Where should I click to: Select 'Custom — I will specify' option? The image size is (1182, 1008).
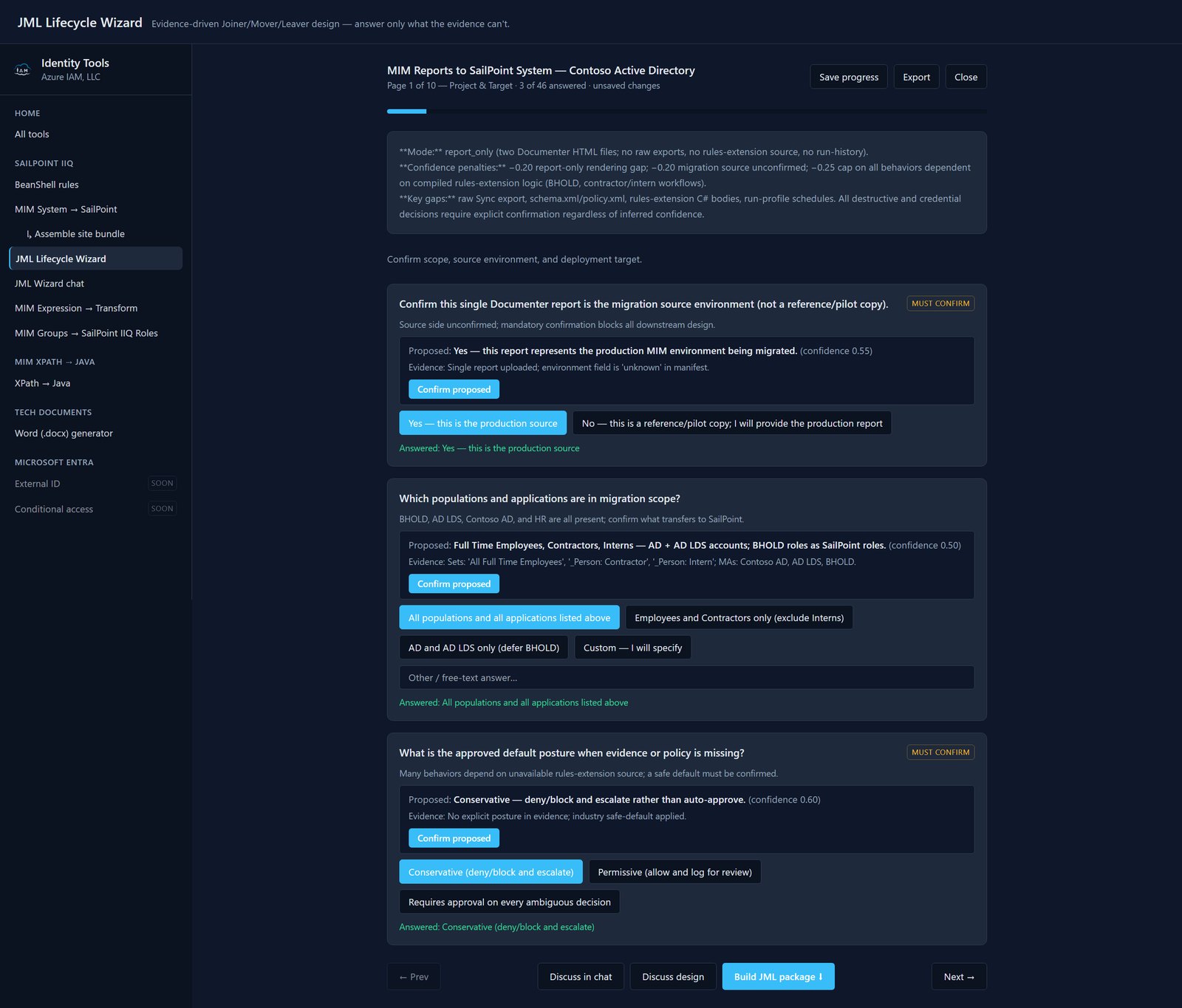[x=632, y=648]
